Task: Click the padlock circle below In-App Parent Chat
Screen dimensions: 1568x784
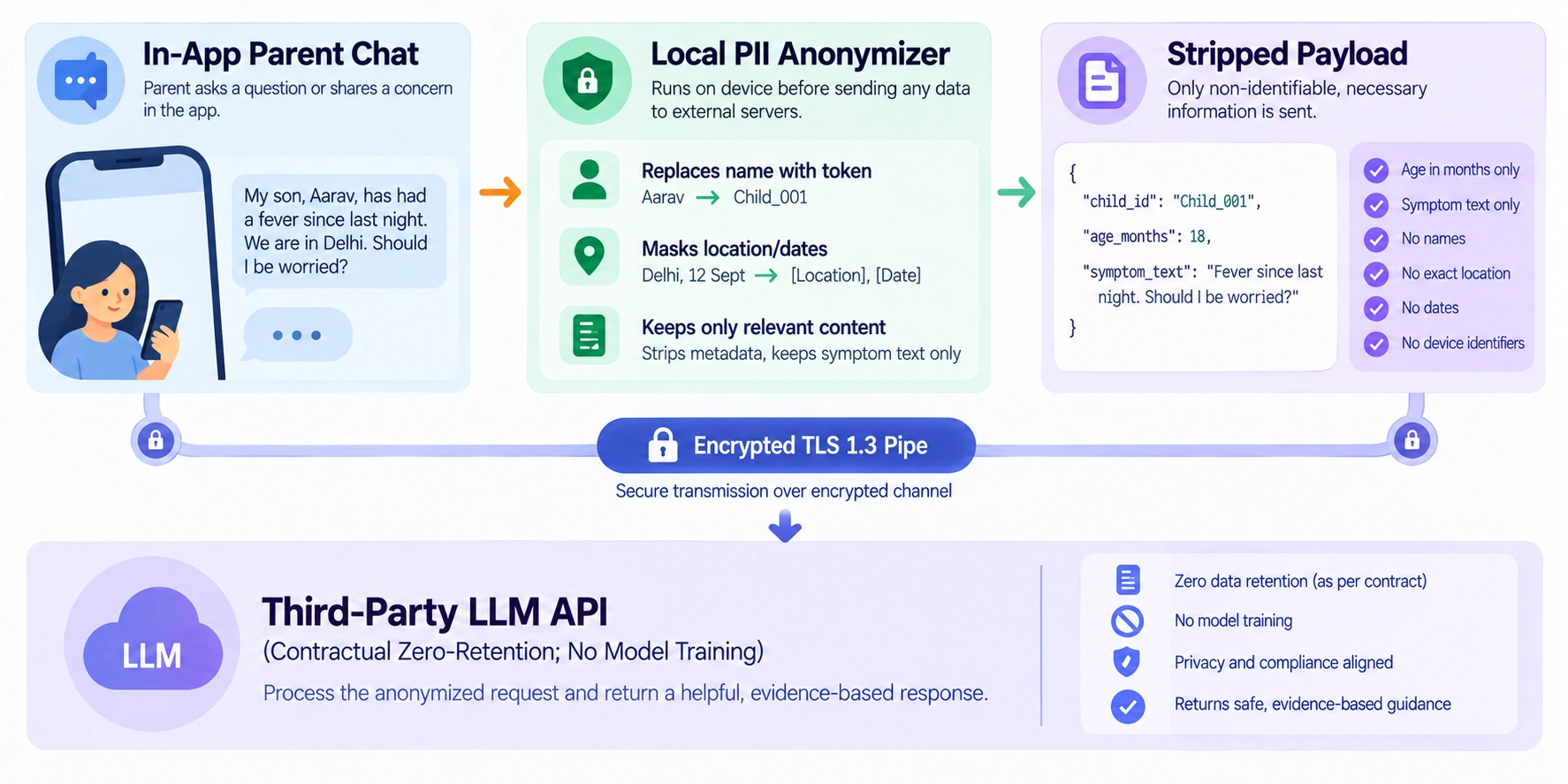Action: [156, 440]
